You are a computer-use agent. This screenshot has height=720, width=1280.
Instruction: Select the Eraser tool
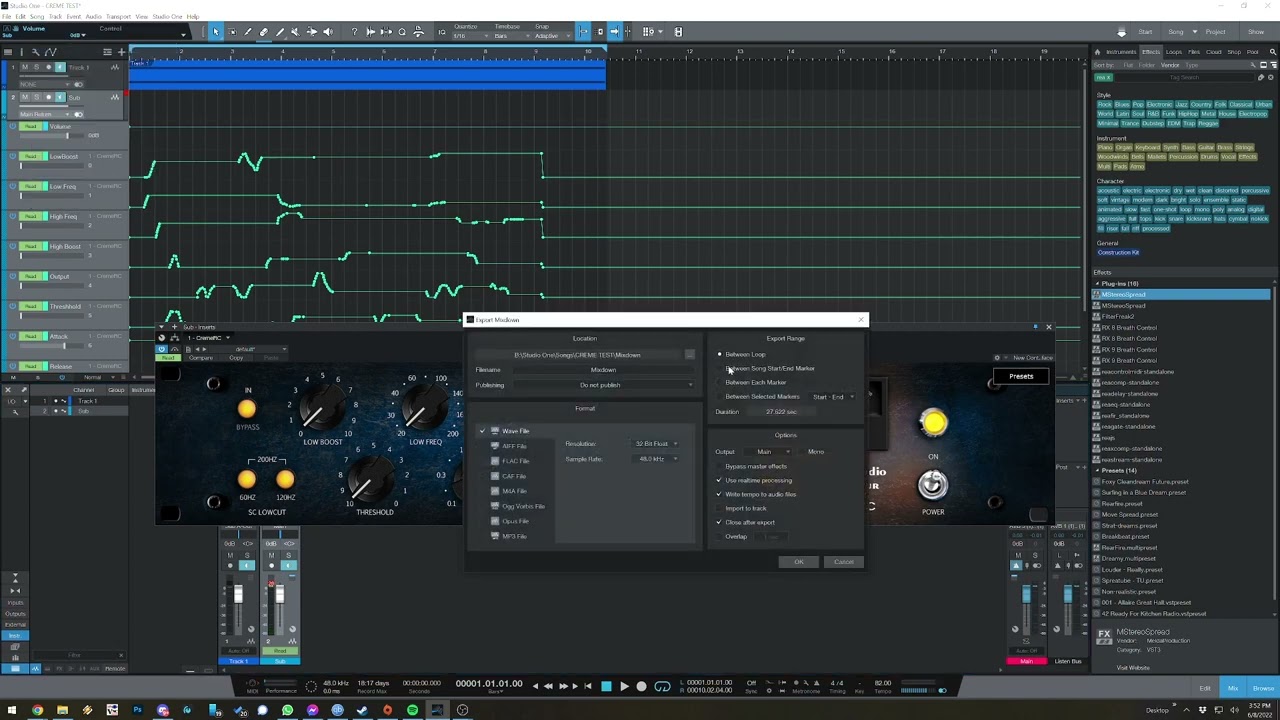tap(264, 32)
